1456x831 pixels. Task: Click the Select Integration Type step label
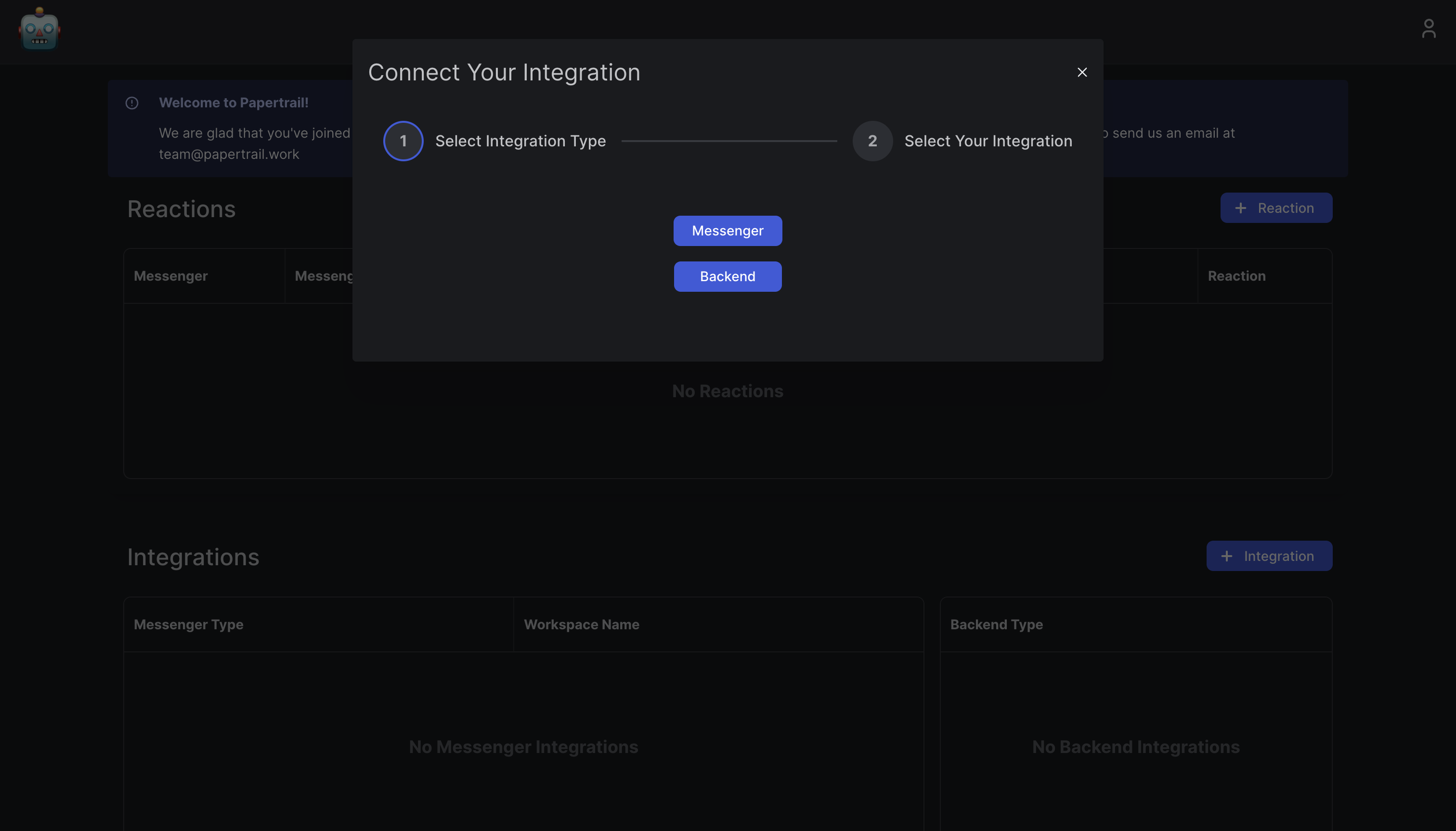coord(520,141)
